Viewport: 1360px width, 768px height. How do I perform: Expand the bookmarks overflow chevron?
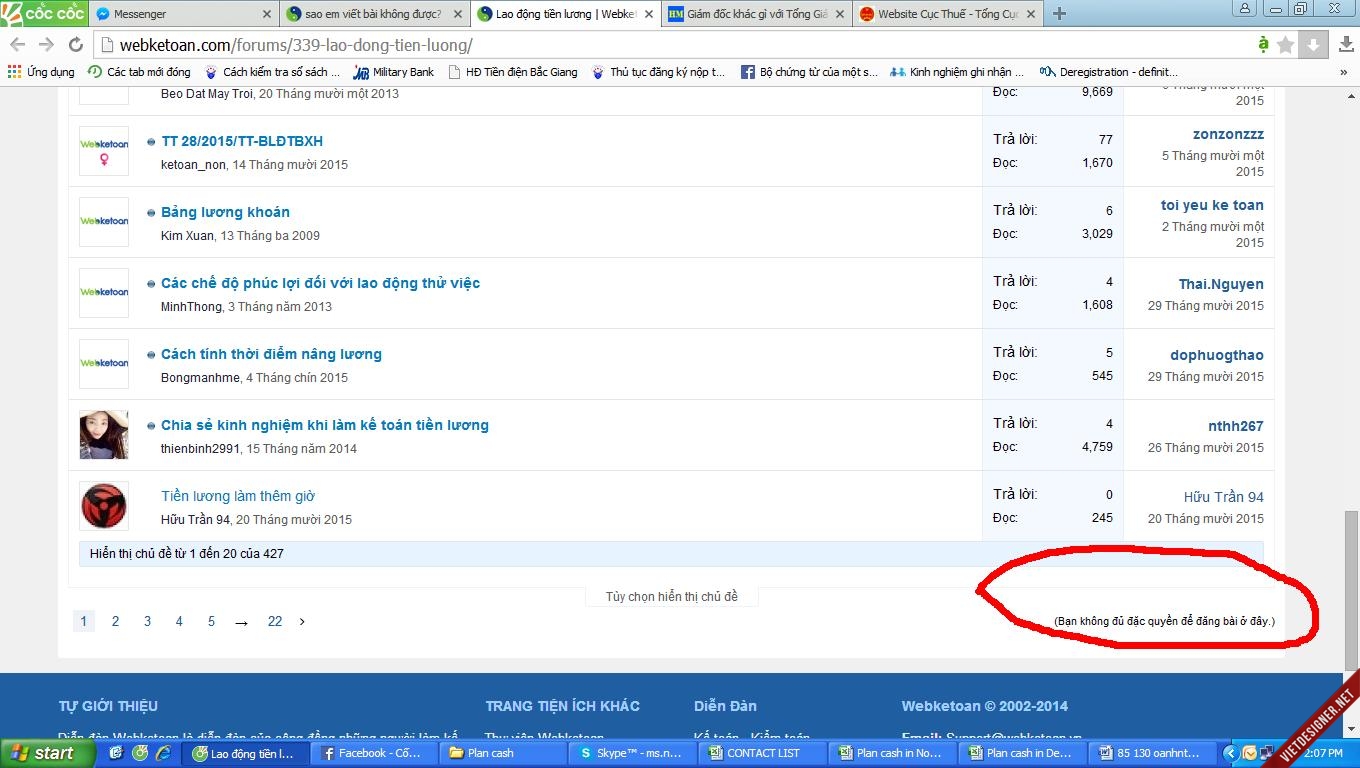[x=1343, y=72]
